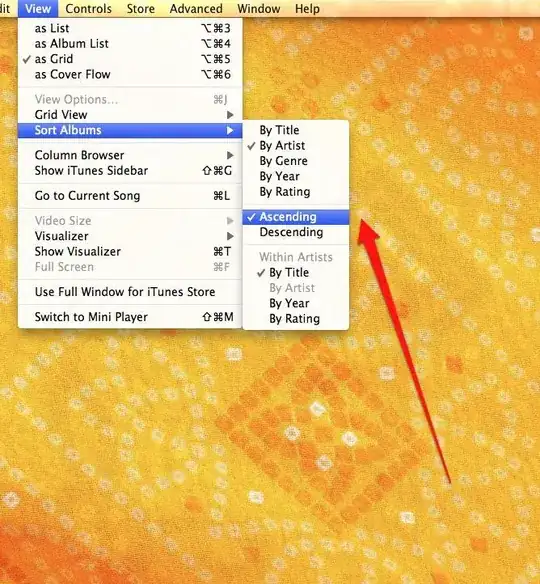Sort albums By Title in top group
The image size is (540, 584).
coord(296,130)
